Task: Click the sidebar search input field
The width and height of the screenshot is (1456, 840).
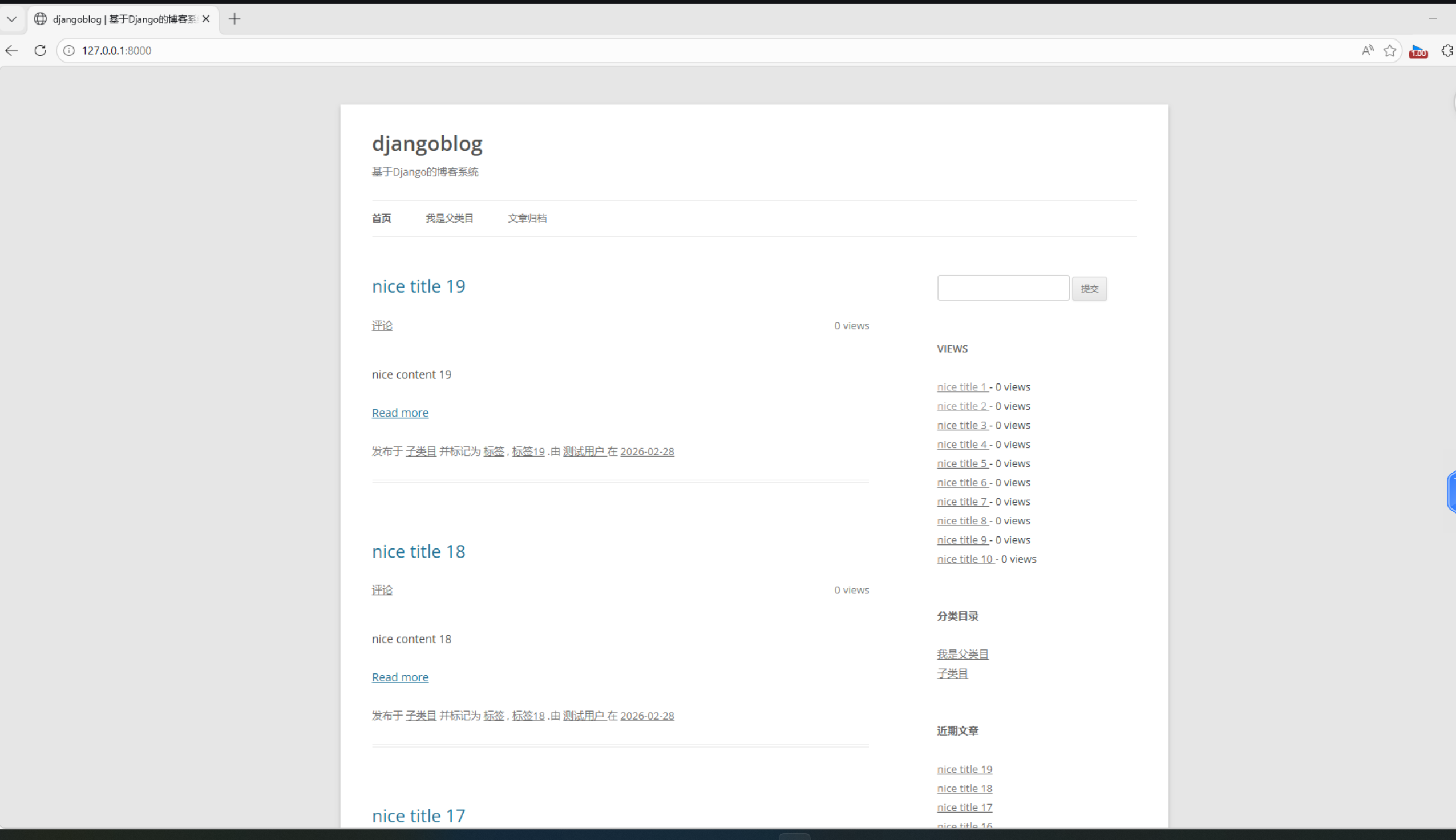Action: coord(1003,288)
